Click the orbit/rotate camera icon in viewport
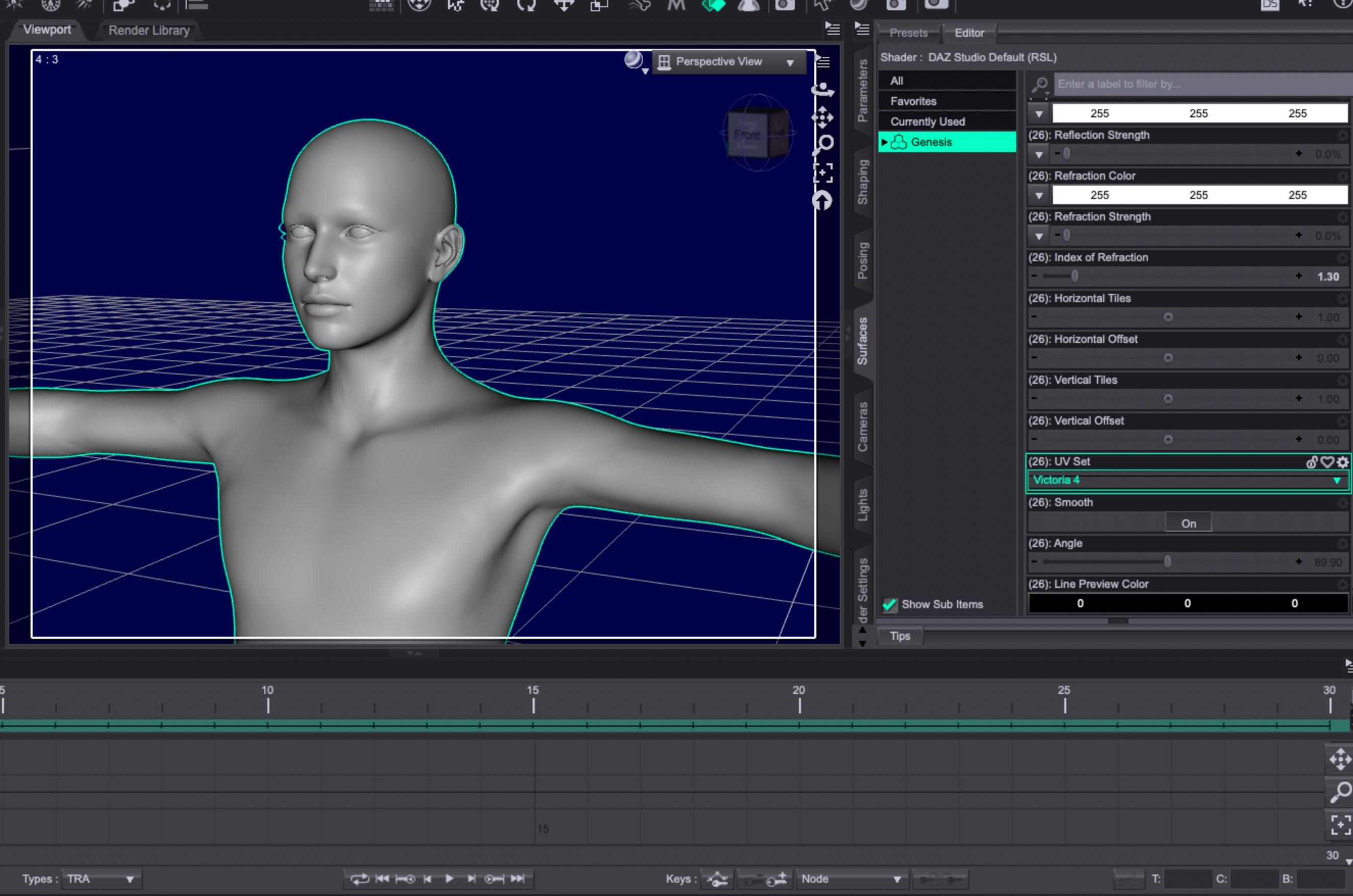 tap(823, 90)
